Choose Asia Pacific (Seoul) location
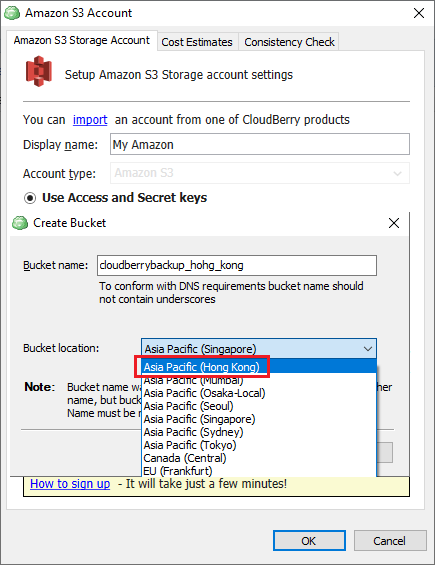Image resolution: width=435 pixels, height=565 pixels. coord(259,406)
